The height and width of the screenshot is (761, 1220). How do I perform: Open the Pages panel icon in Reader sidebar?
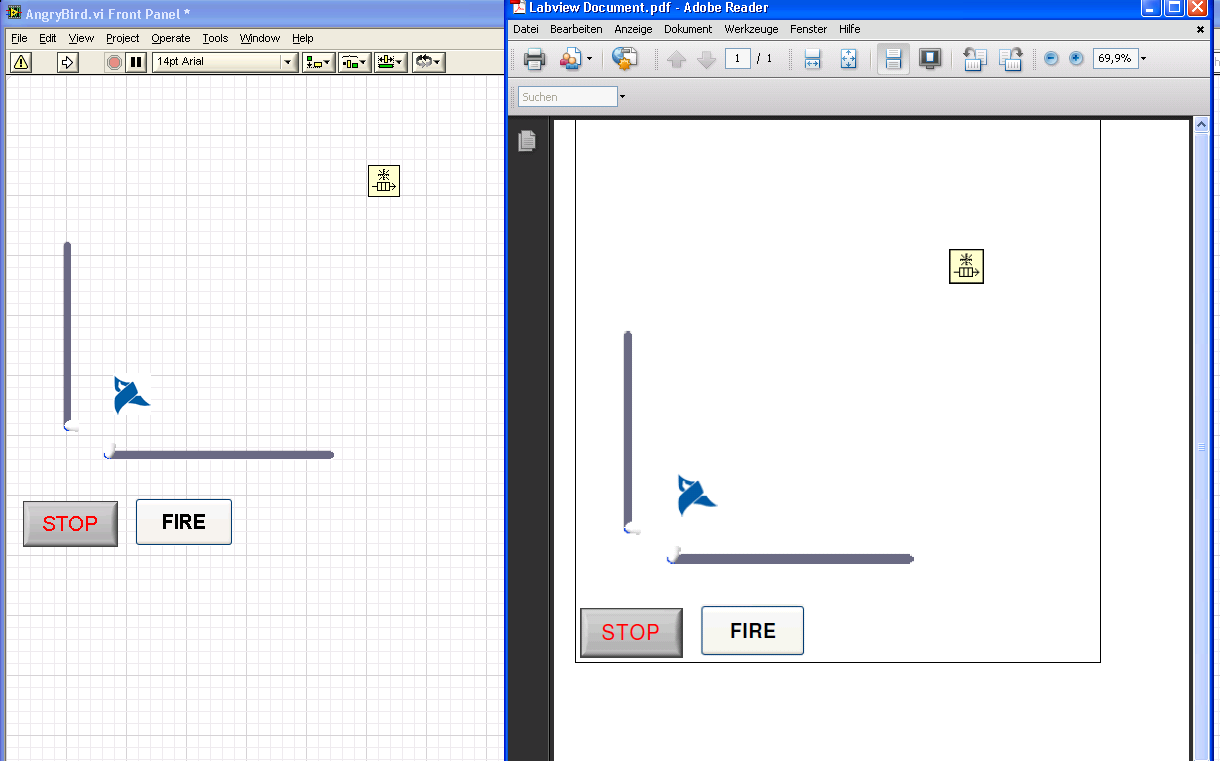coord(527,141)
